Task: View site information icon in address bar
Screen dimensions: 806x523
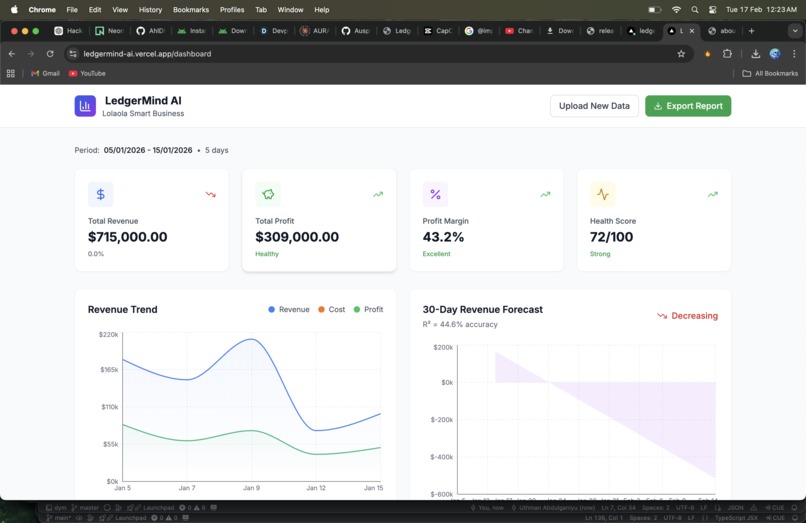Action: 73,53
